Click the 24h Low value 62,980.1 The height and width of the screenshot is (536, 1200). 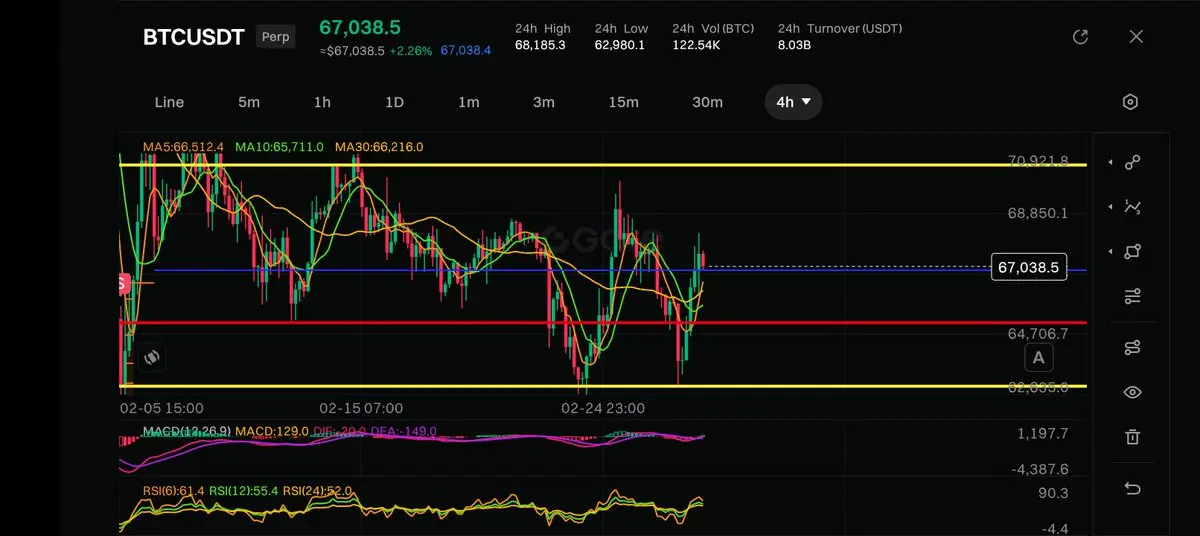(620, 45)
